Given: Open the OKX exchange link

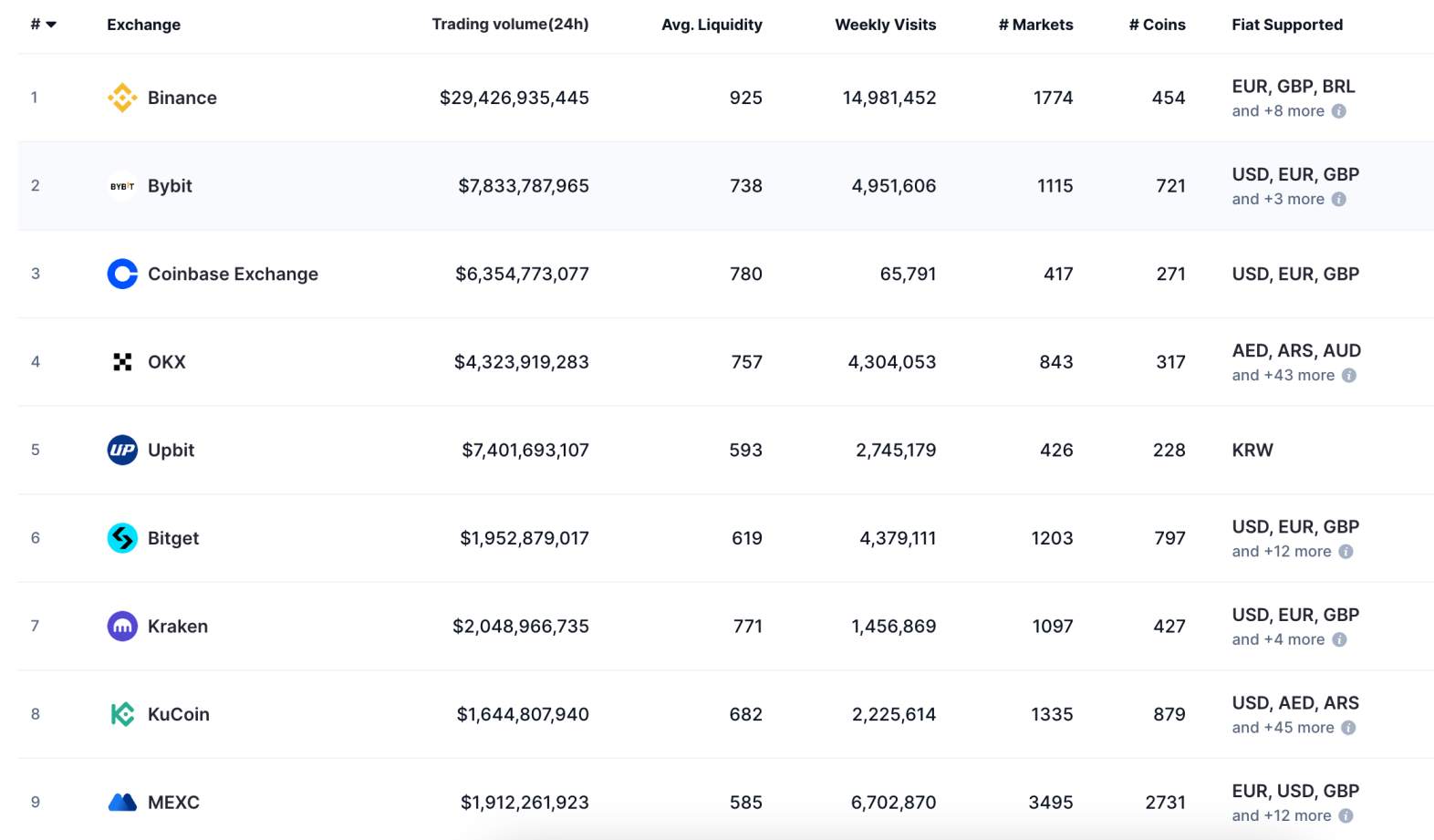Looking at the screenshot, I should (x=167, y=362).
